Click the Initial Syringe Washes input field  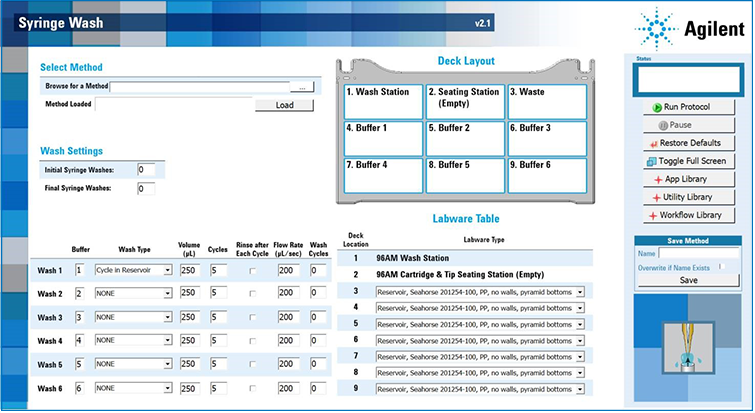(146, 170)
